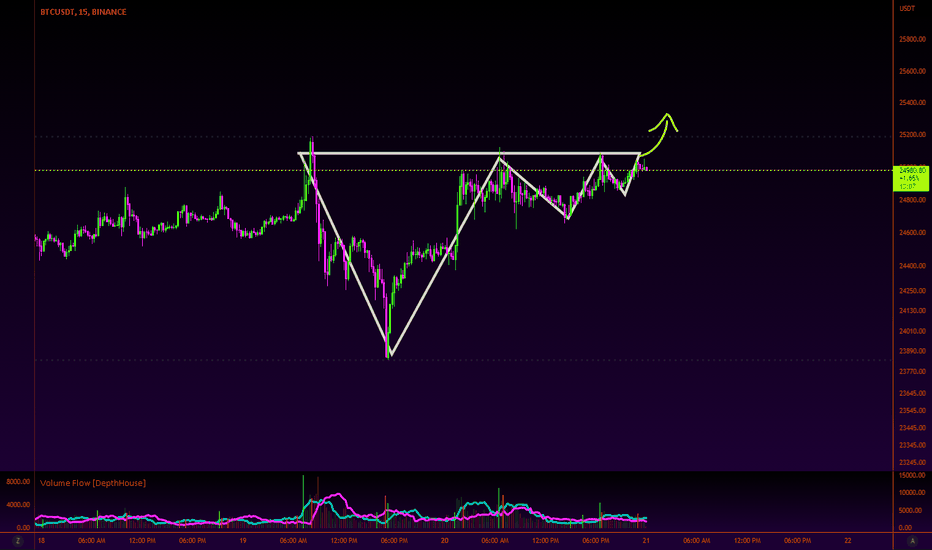This screenshot has width=932, height=550.
Task: Click the 24600.00 price axis label
Action: (912, 232)
